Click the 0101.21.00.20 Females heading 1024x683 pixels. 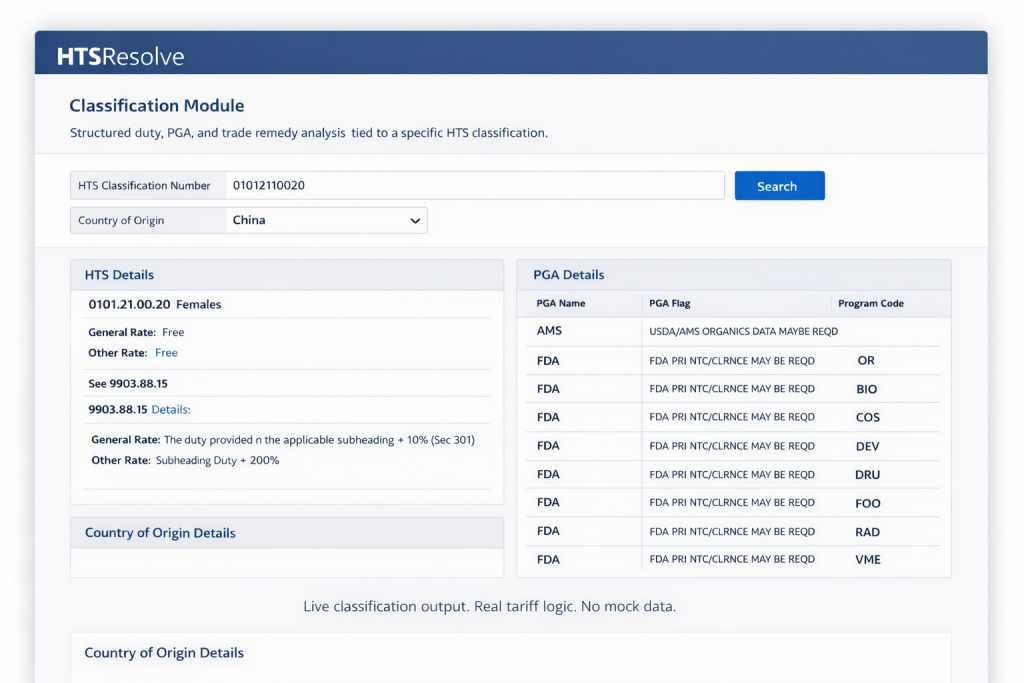point(155,304)
